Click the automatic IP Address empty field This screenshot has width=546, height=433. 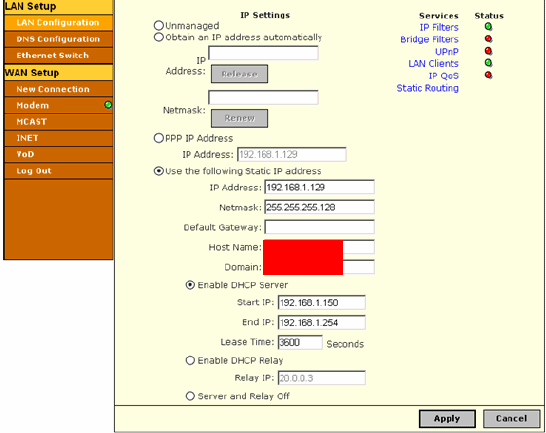[x=263, y=53]
